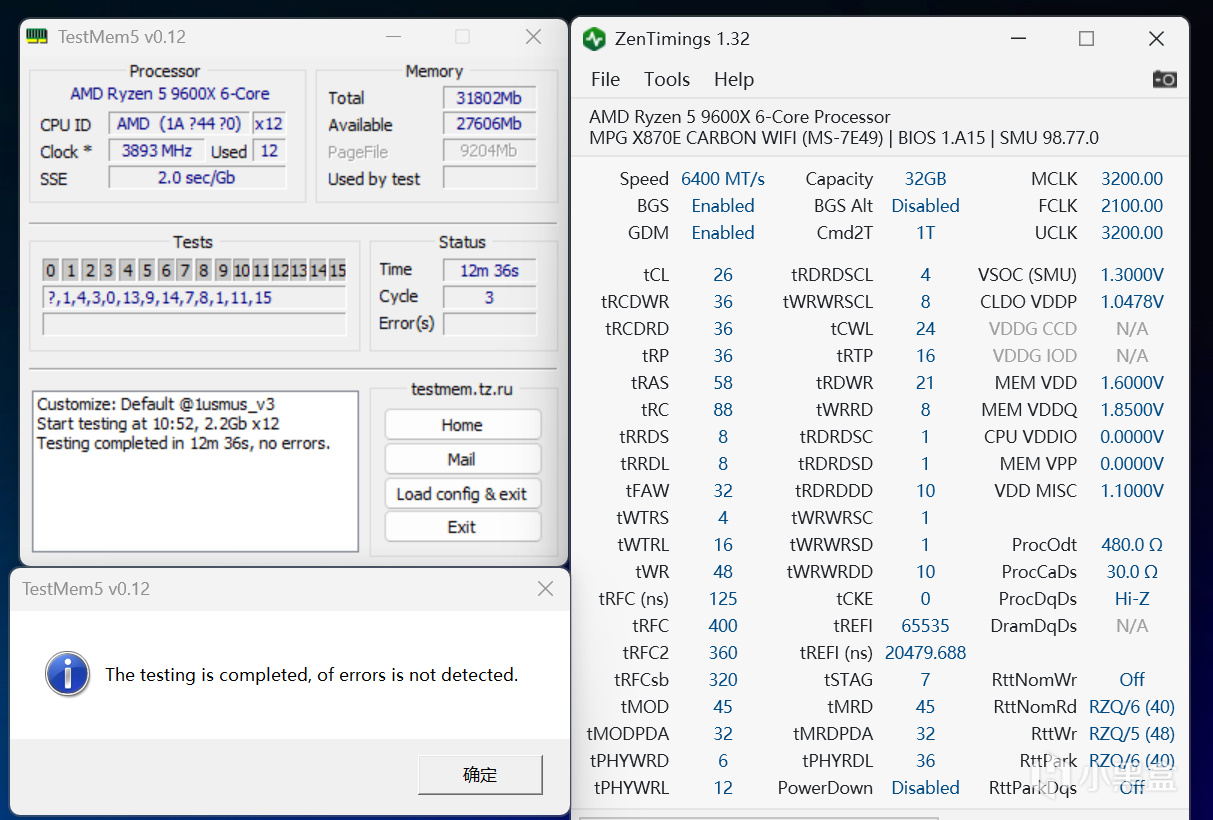
Task: Open the Help menu in ZenTimings
Action: coord(733,79)
